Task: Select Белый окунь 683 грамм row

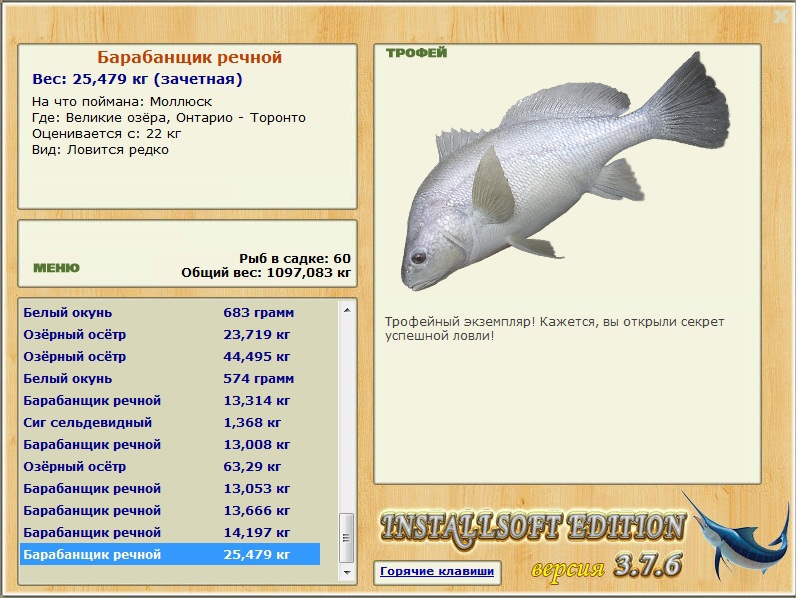Action: [170, 313]
